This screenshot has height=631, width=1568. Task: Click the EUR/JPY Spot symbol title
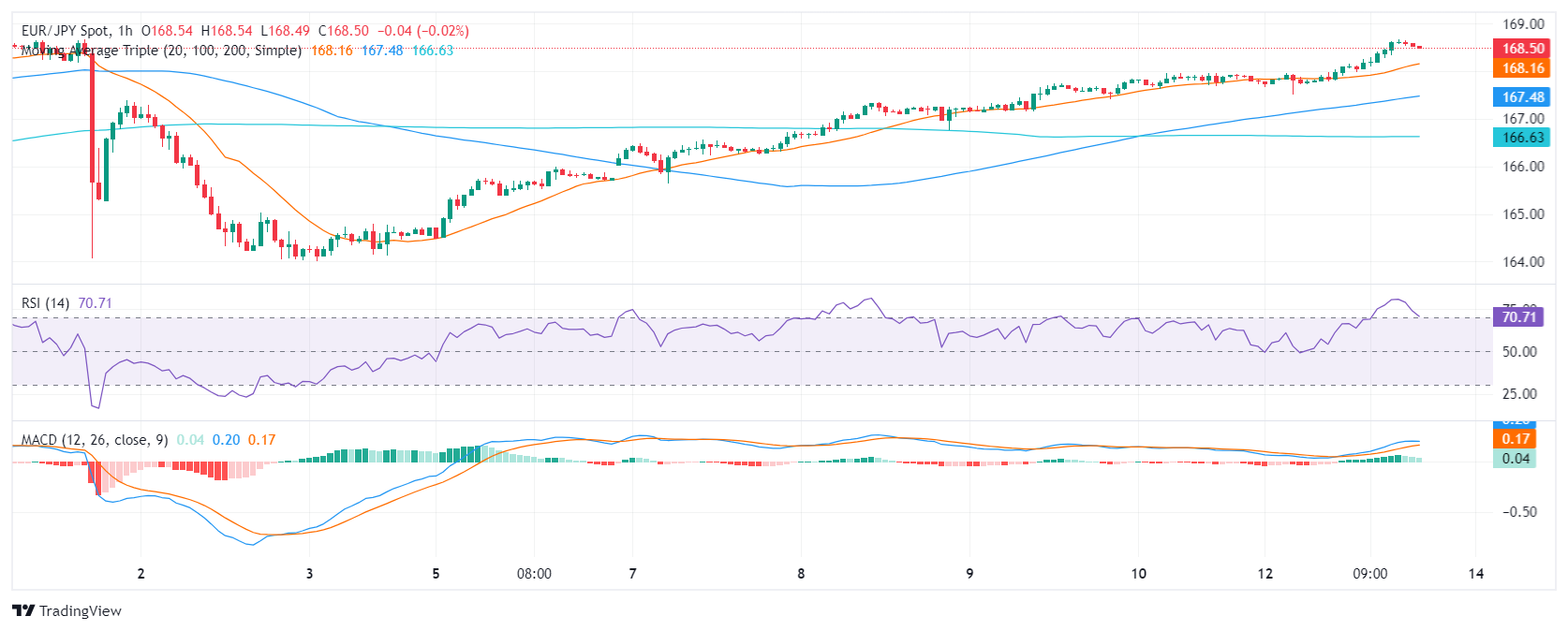pyautogui.click(x=65, y=31)
